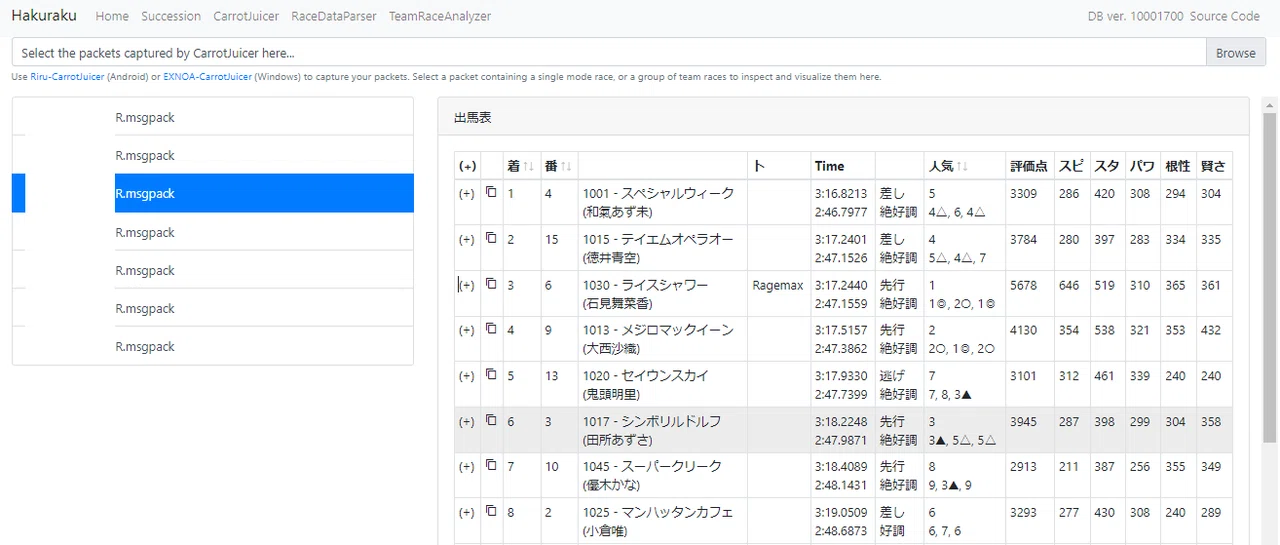Copy row of メジロマックイーン entry

click(x=491, y=329)
